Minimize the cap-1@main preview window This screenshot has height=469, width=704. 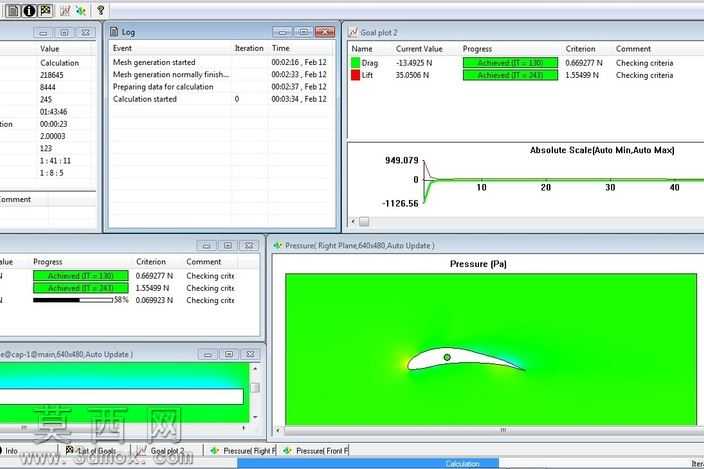(x=207, y=355)
